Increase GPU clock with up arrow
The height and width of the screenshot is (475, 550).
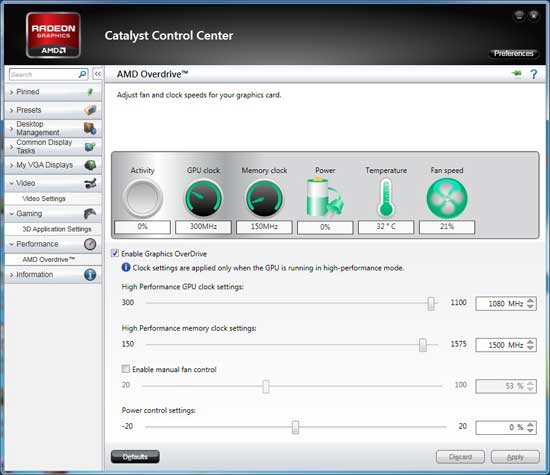[530, 300]
